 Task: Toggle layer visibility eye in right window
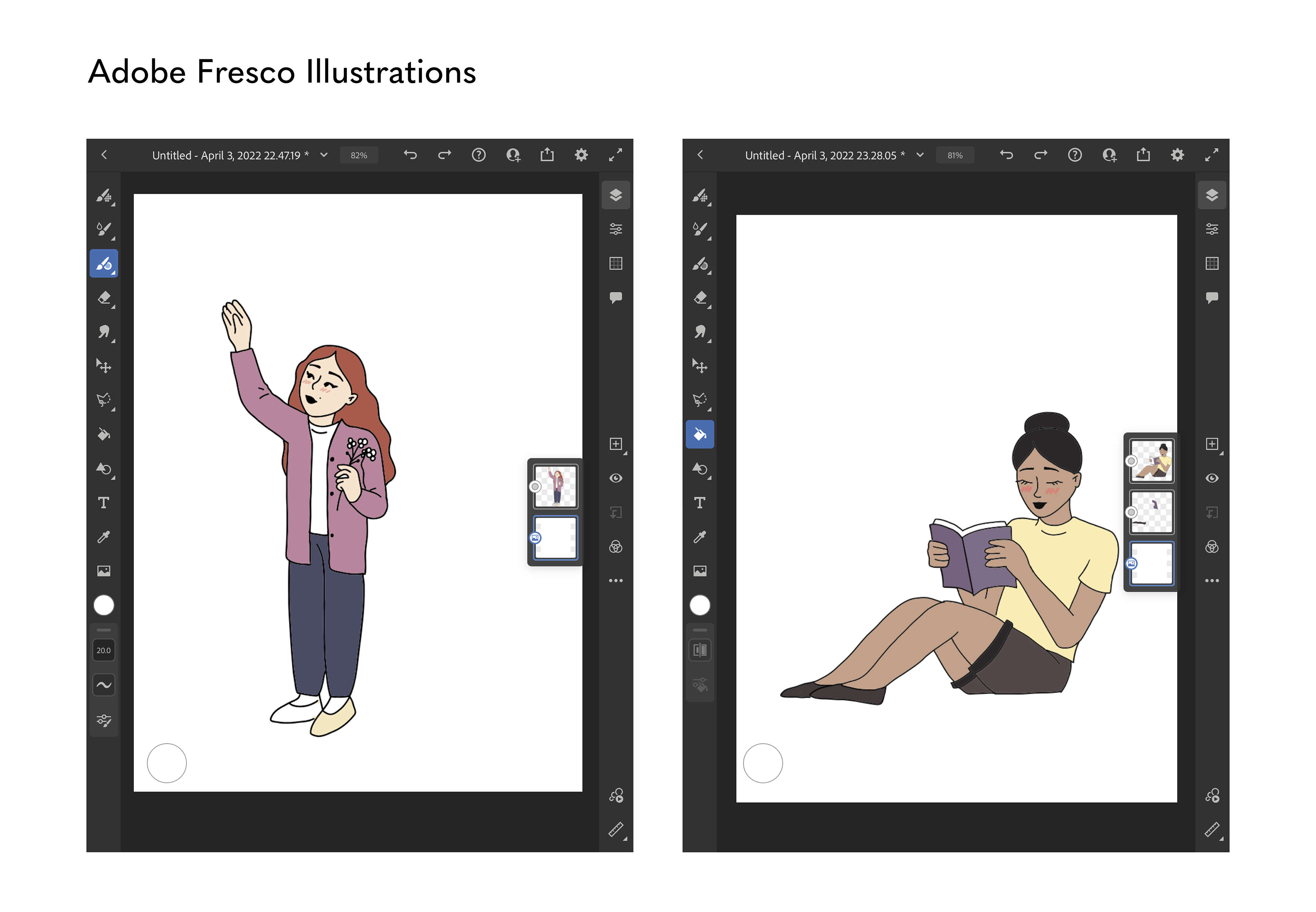(1212, 478)
